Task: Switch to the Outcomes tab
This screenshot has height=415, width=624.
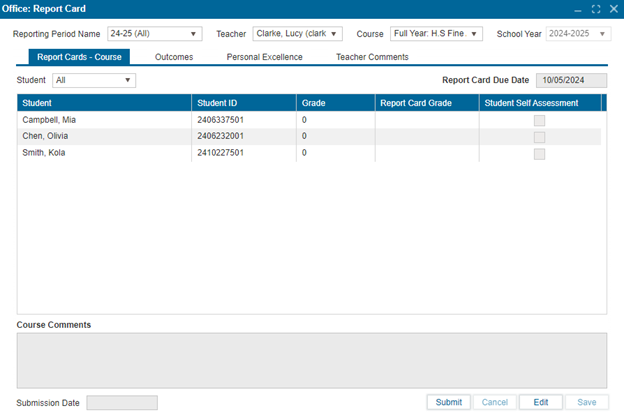Action: tap(174, 57)
